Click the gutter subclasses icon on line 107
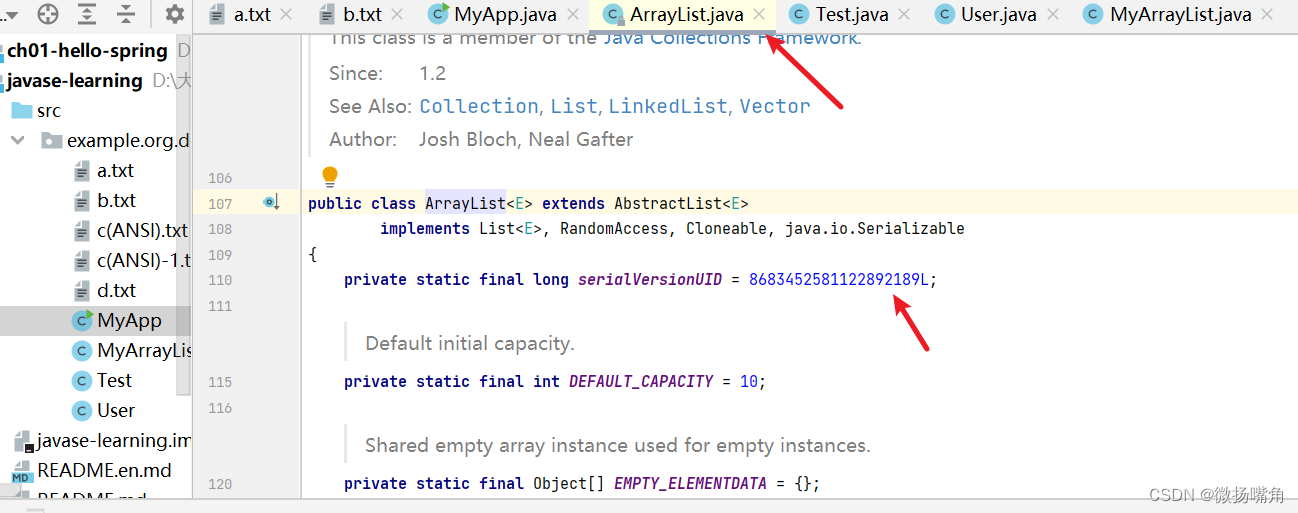 [271, 203]
